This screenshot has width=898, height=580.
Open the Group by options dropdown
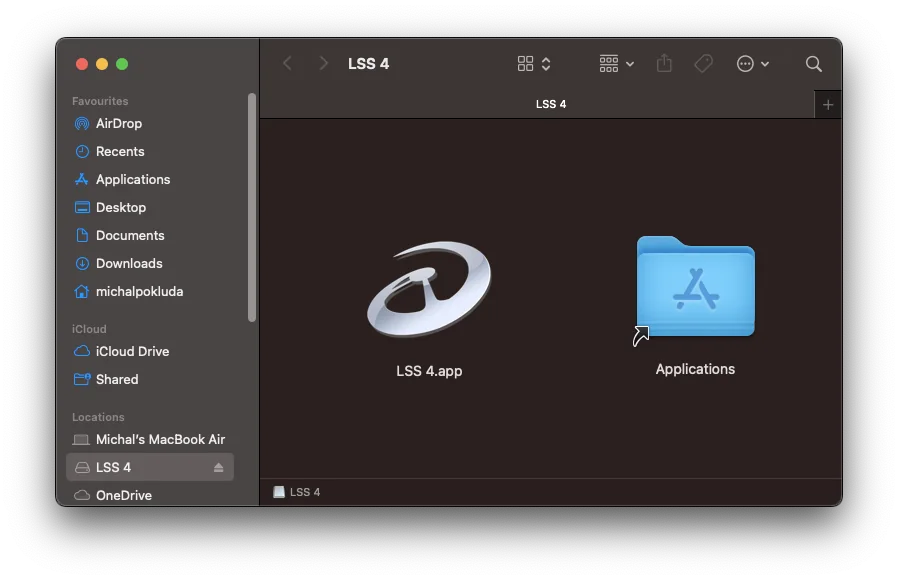coord(616,64)
